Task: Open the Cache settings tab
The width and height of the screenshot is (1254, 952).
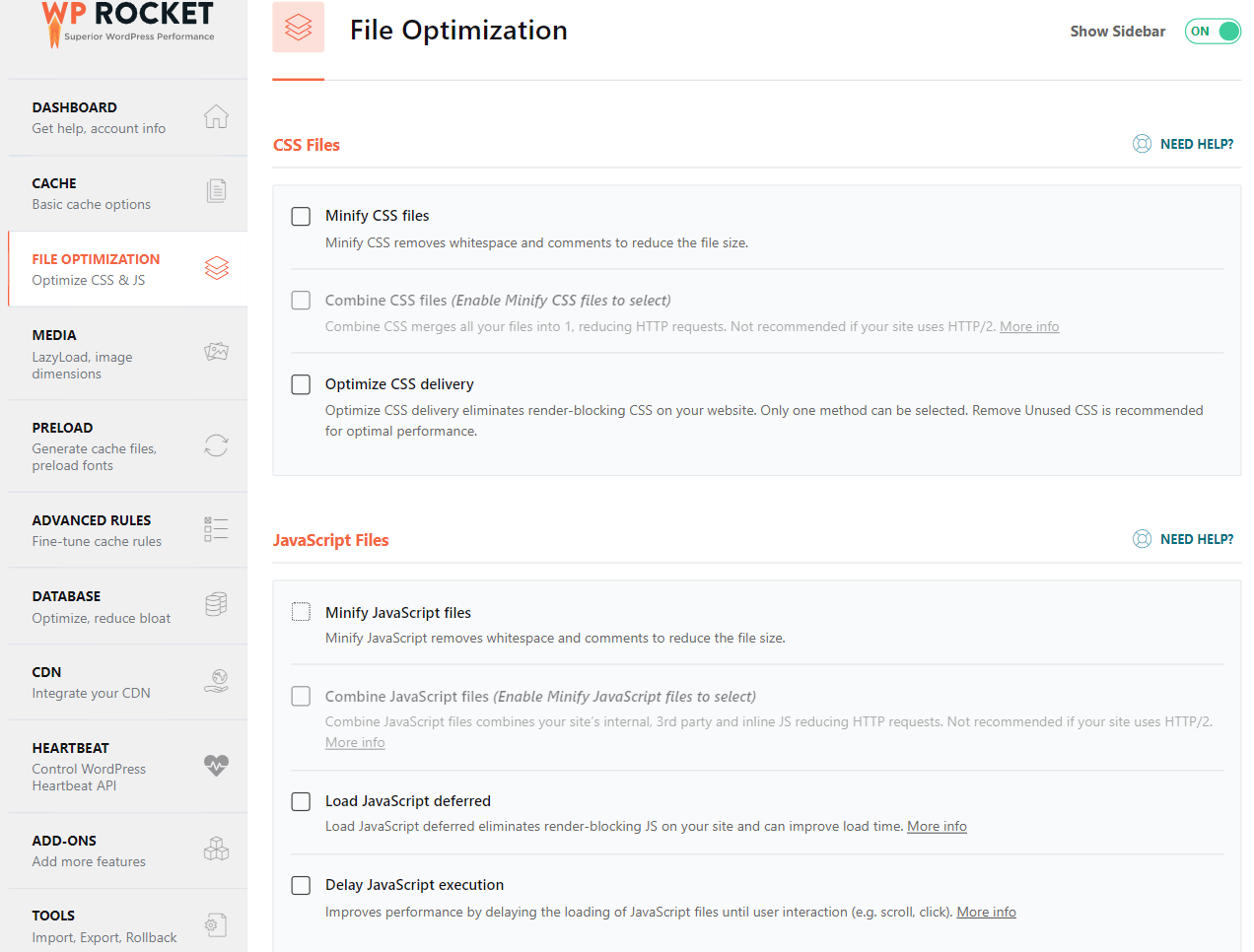Action: 127,193
